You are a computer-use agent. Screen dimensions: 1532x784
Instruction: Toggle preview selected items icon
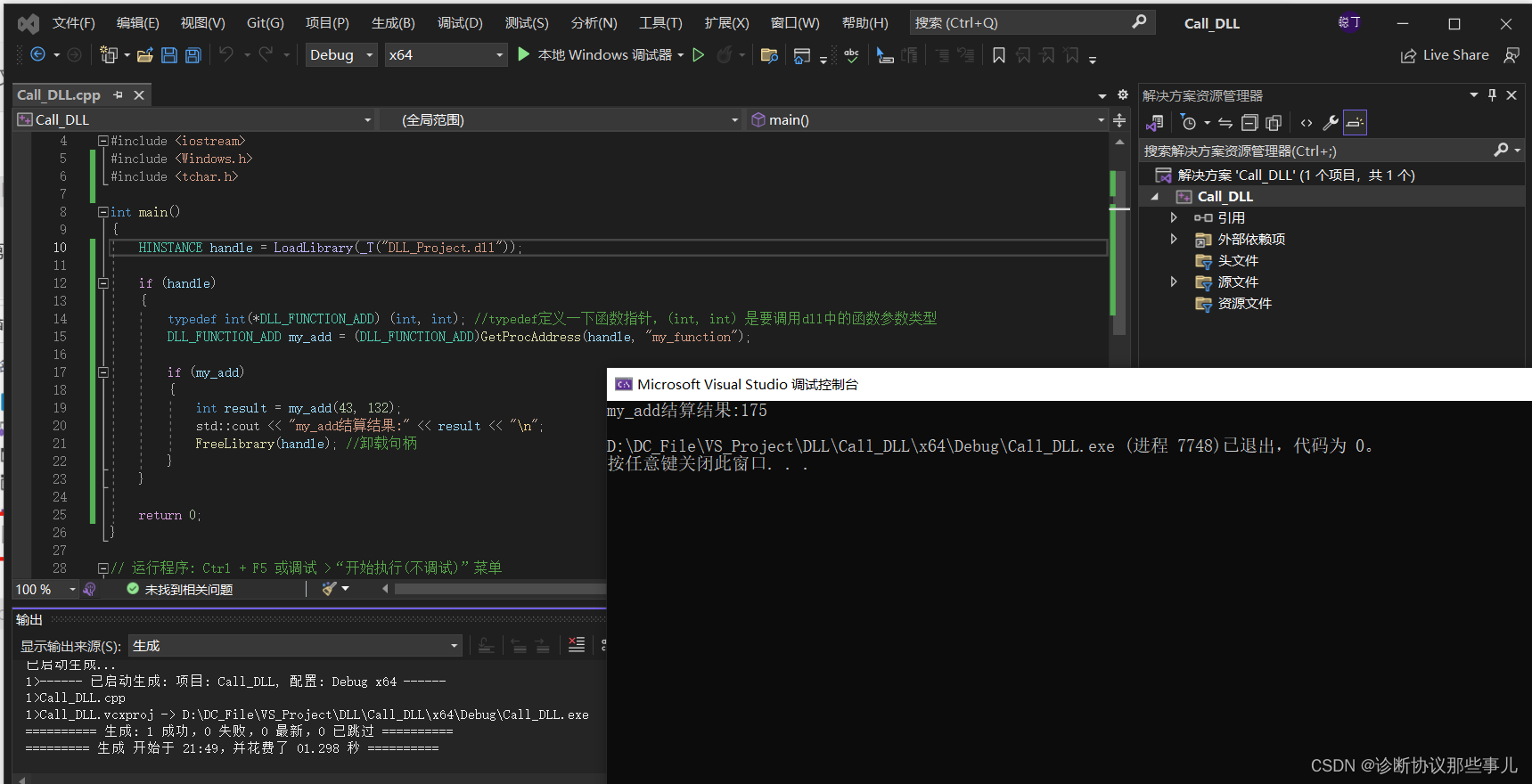[x=1355, y=122]
